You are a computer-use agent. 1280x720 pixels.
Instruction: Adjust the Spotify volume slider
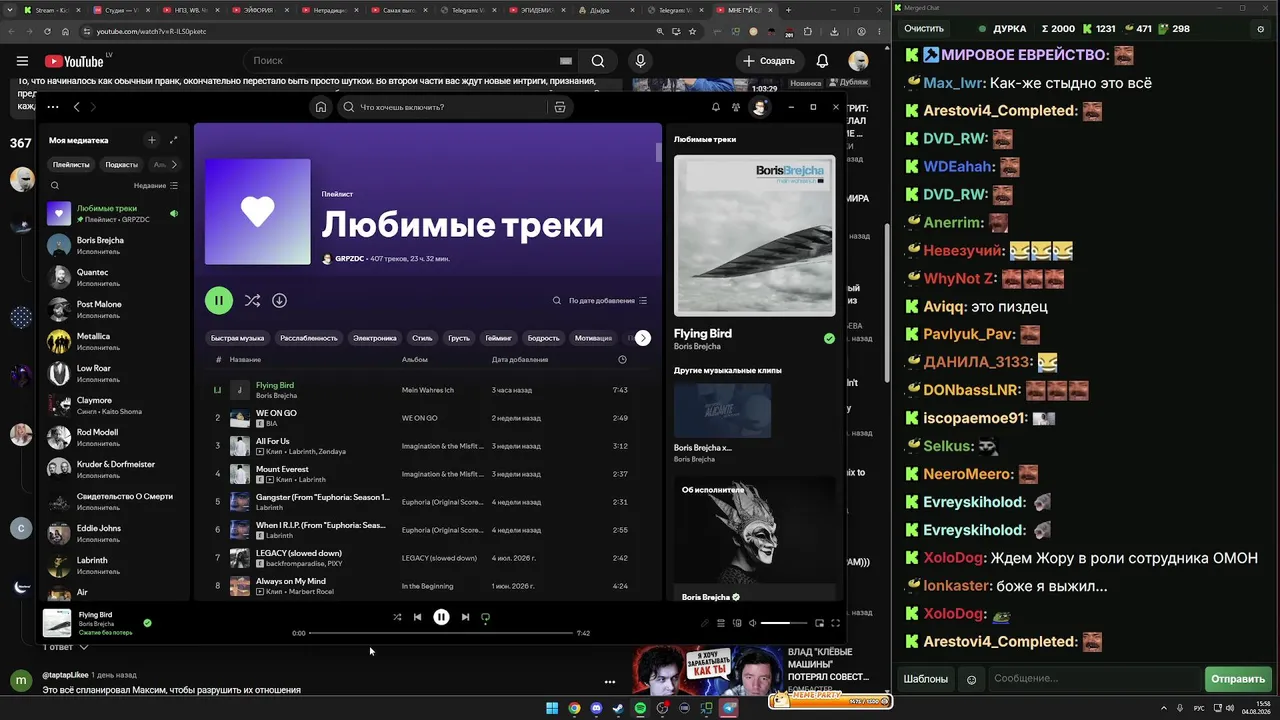click(784, 623)
